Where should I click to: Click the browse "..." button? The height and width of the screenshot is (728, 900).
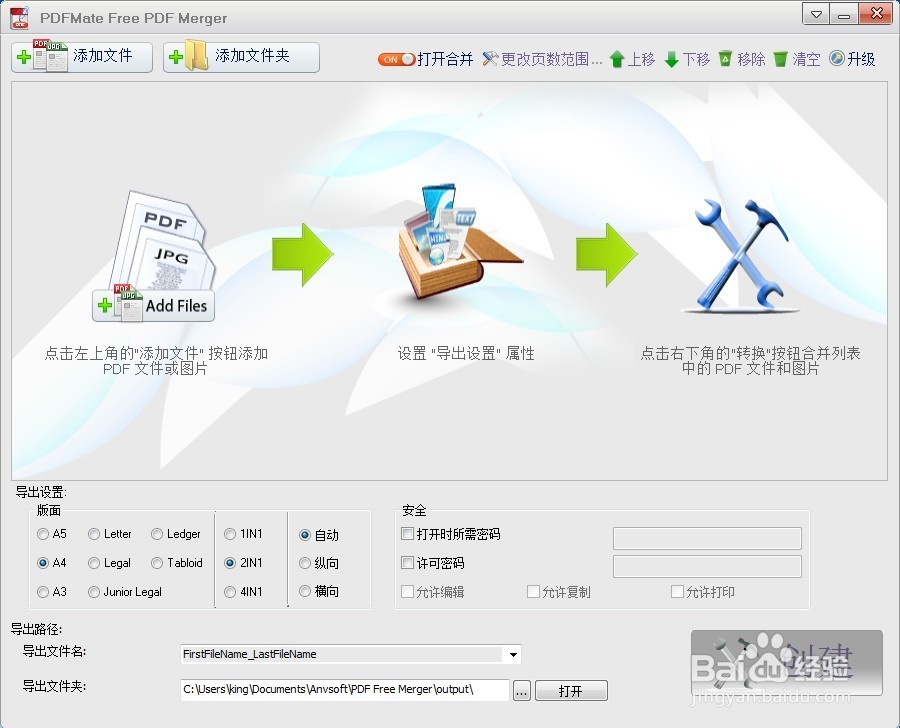(521, 691)
